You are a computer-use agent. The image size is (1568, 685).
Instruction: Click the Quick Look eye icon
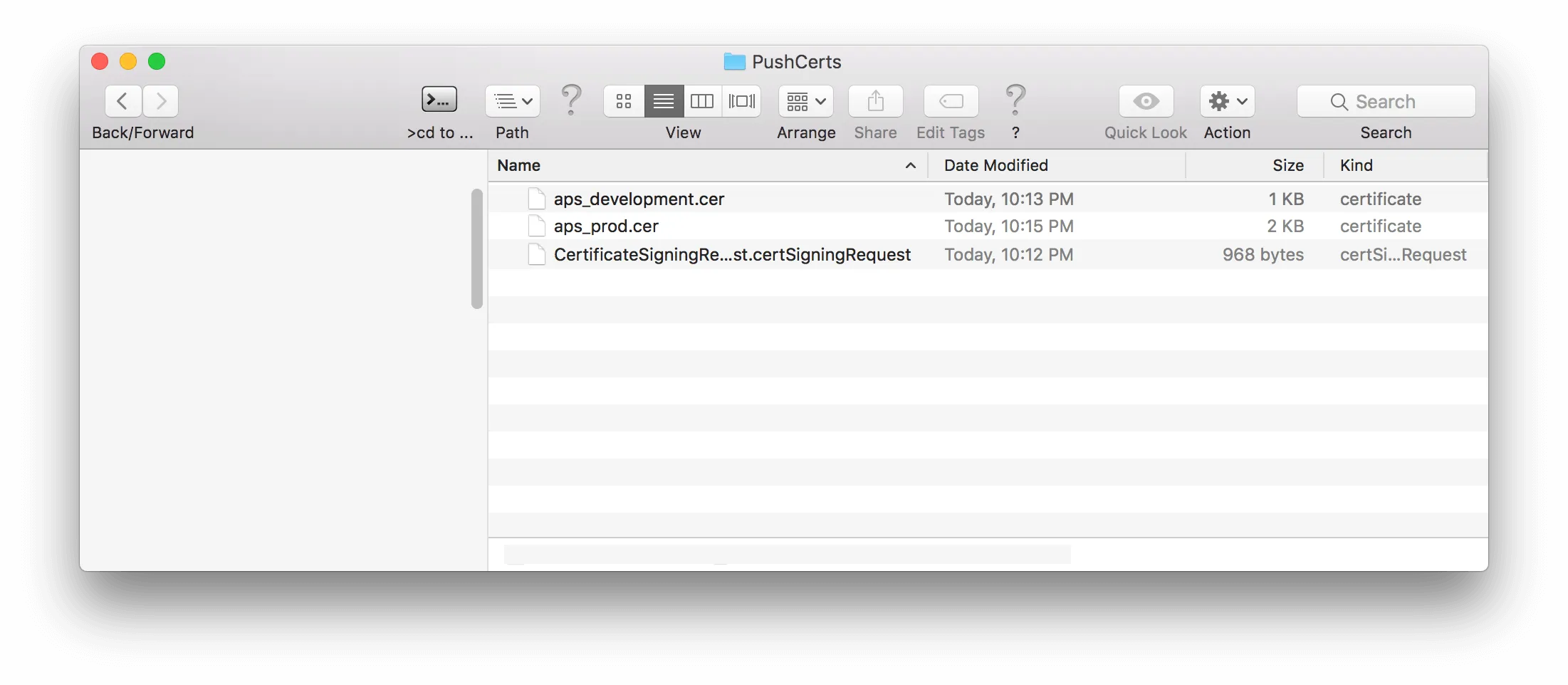[1146, 101]
